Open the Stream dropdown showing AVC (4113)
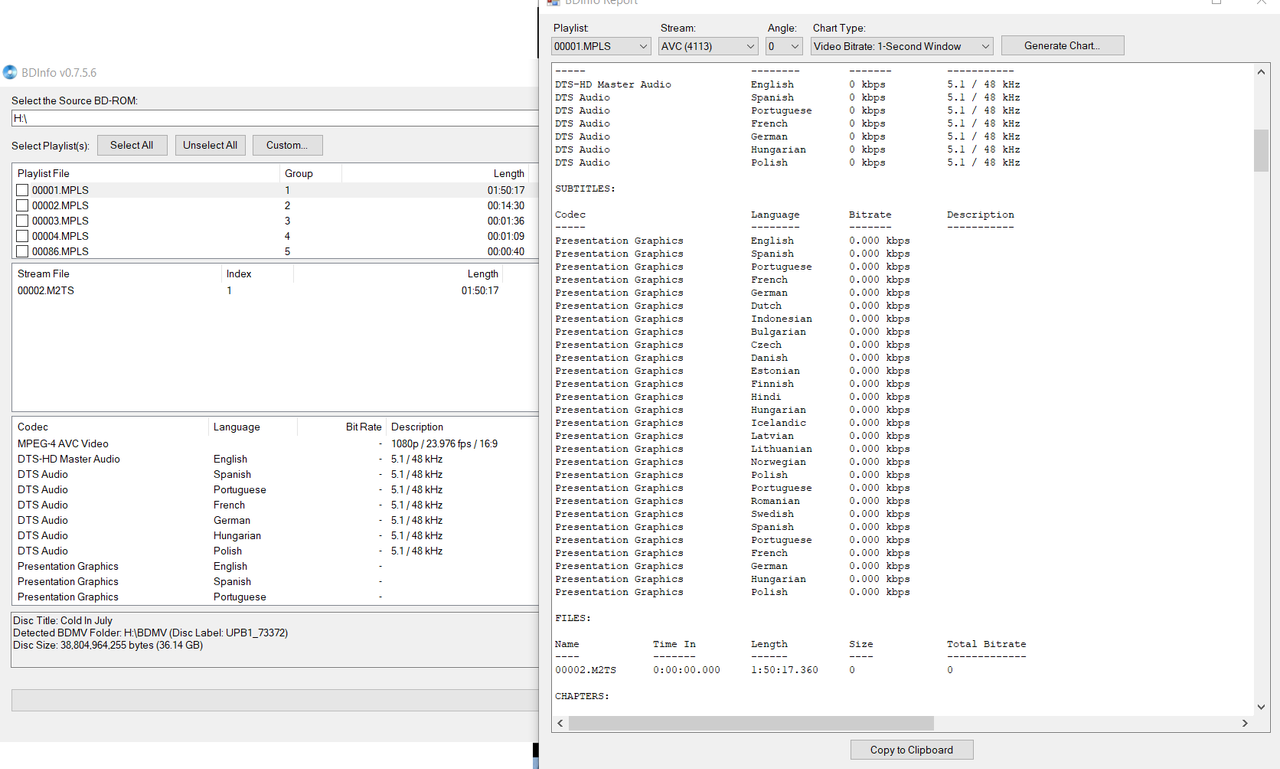The height and width of the screenshot is (769, 1280). click(708, 46)
